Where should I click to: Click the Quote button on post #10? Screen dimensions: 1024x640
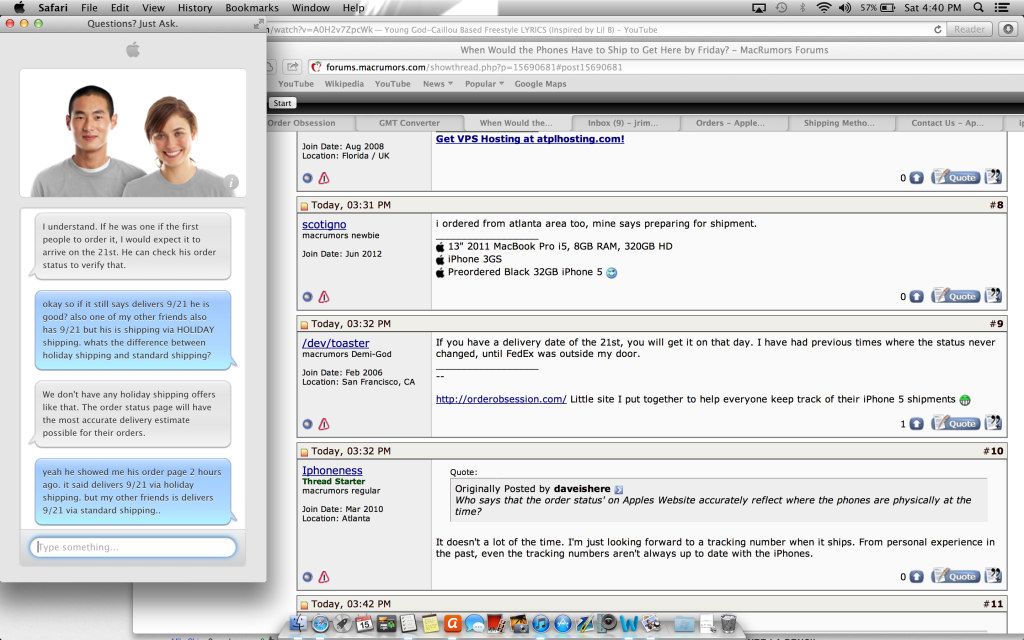tap(955, 576)
